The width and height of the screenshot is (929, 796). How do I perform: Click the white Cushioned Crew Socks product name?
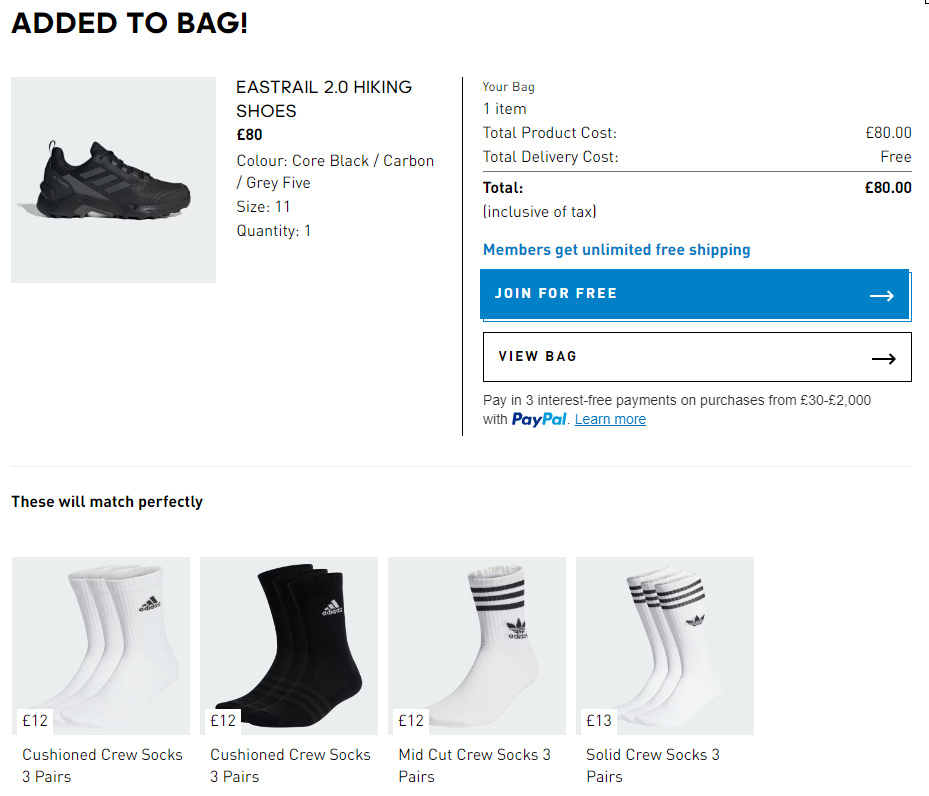[102, 765]
